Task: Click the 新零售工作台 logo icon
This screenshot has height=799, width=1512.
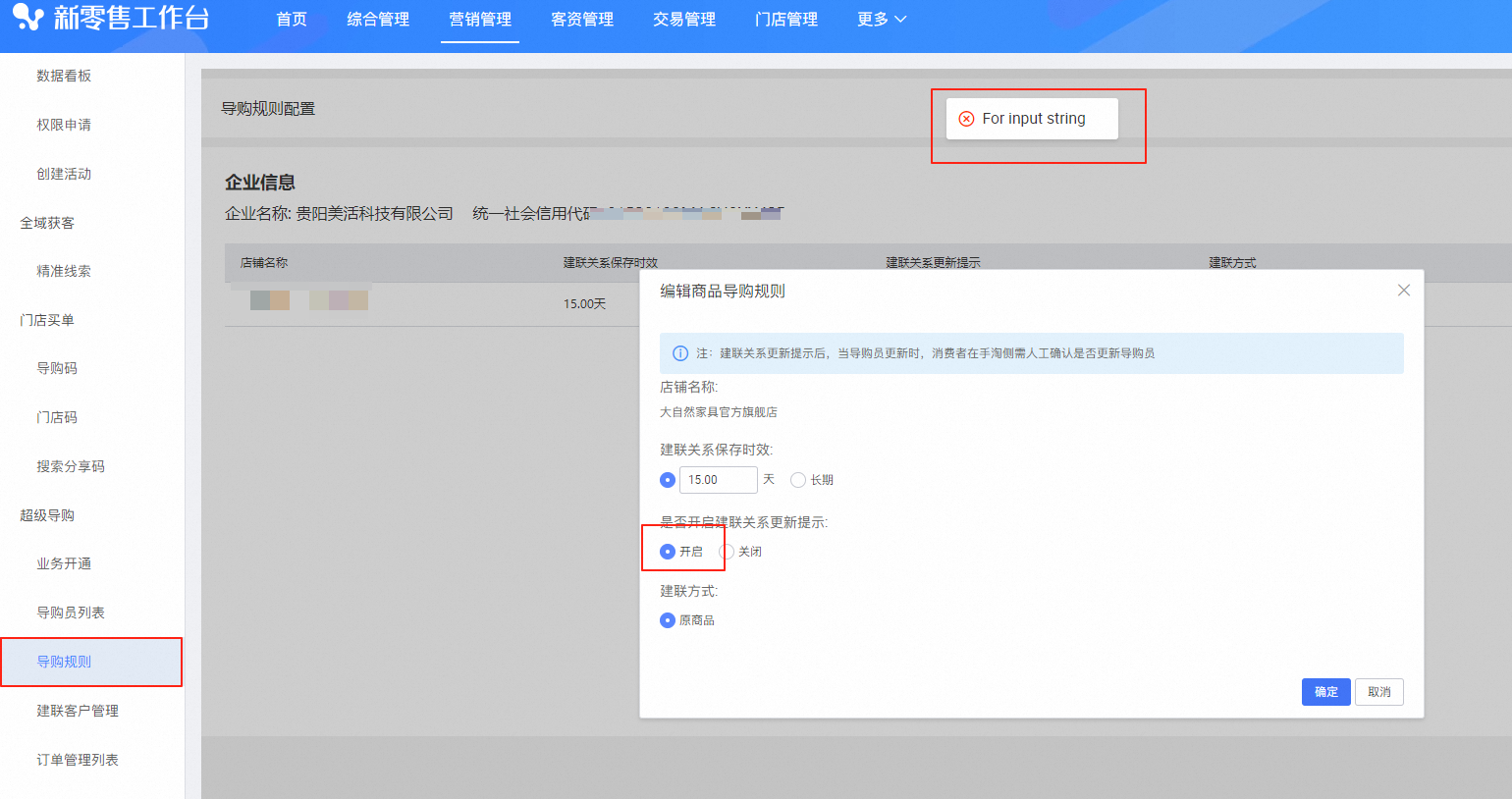Action: (x=27, y=18)
